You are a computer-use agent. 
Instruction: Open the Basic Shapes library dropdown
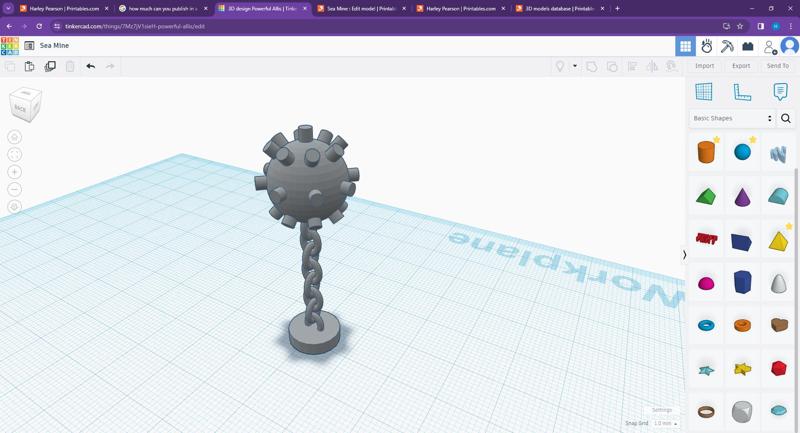(x=732, y=118)
